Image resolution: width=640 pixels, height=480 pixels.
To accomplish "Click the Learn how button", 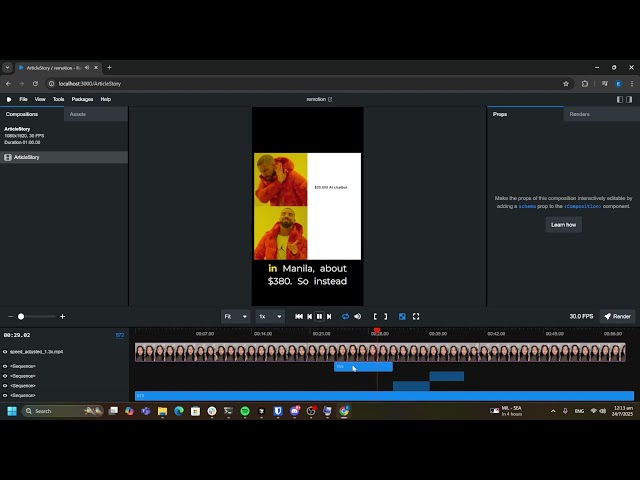I will click(x=563, y=224).
